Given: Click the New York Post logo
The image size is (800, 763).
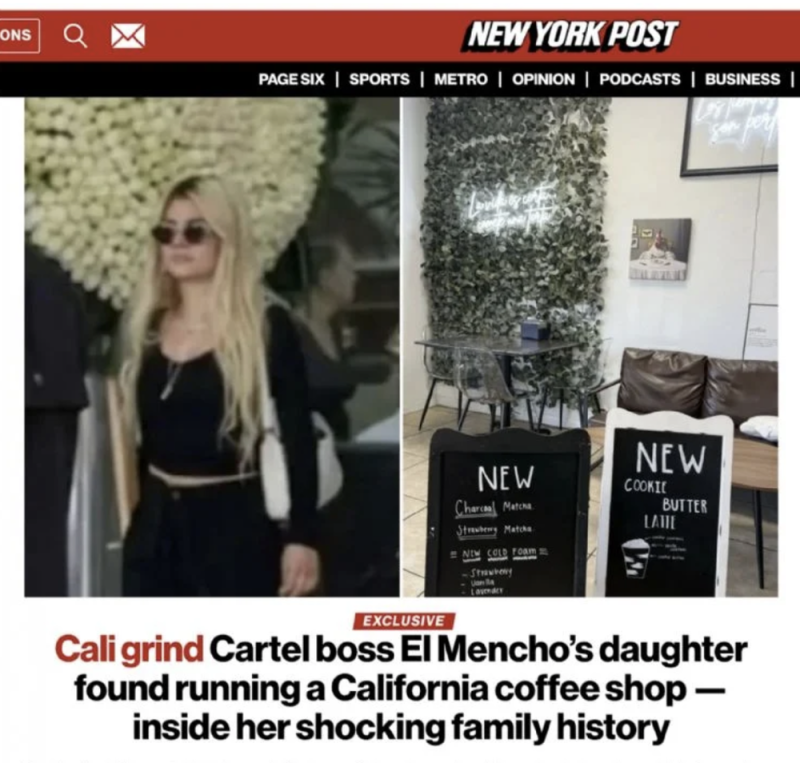Looking at the screenshot, I should point(570,35).
